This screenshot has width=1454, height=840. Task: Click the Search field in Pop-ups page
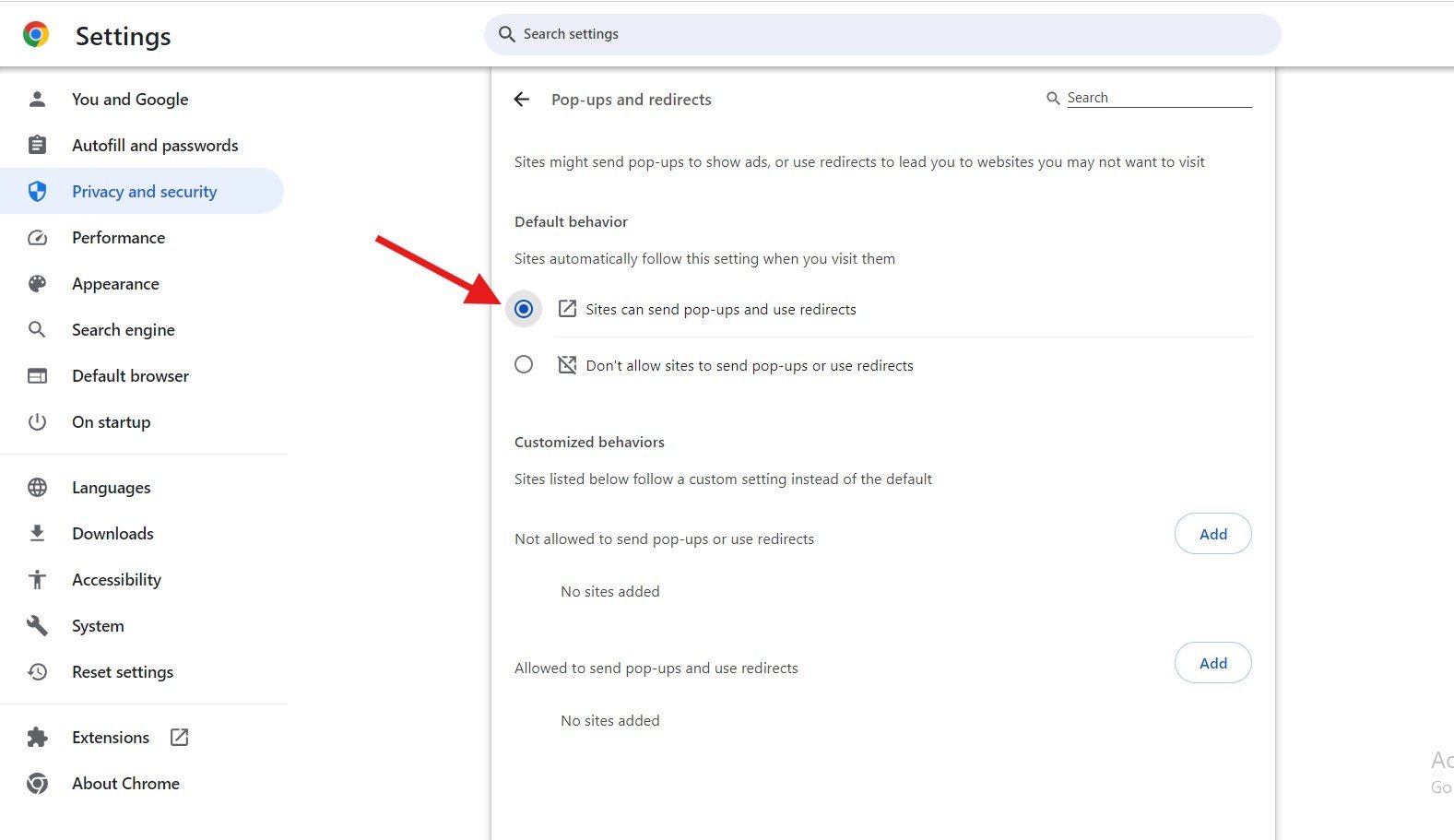(x=1159, y=98)
